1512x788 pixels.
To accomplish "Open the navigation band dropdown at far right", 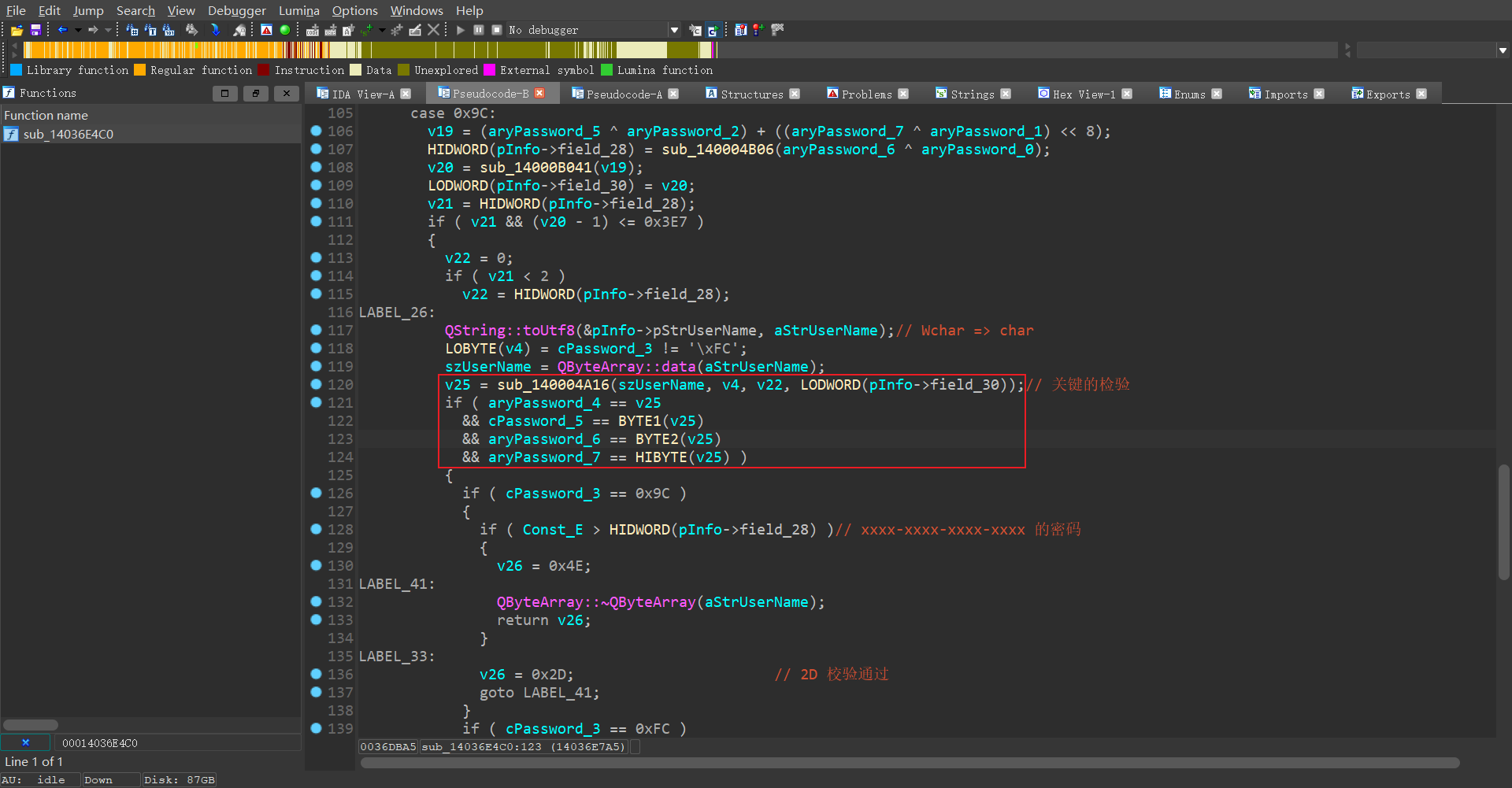I will tap(1503, 50).
